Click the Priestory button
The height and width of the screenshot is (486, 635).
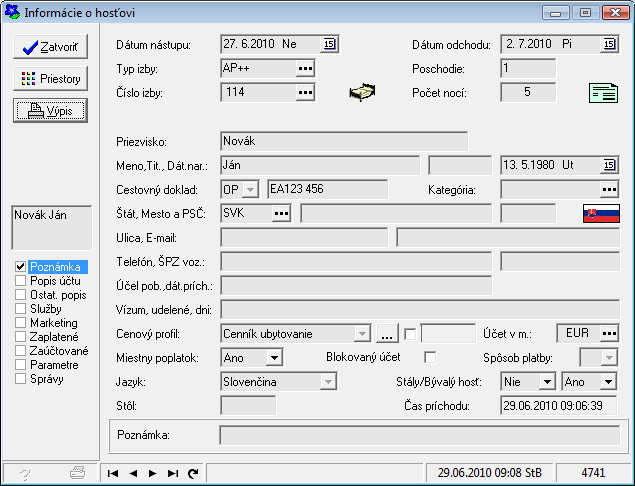tap(50, 79)
